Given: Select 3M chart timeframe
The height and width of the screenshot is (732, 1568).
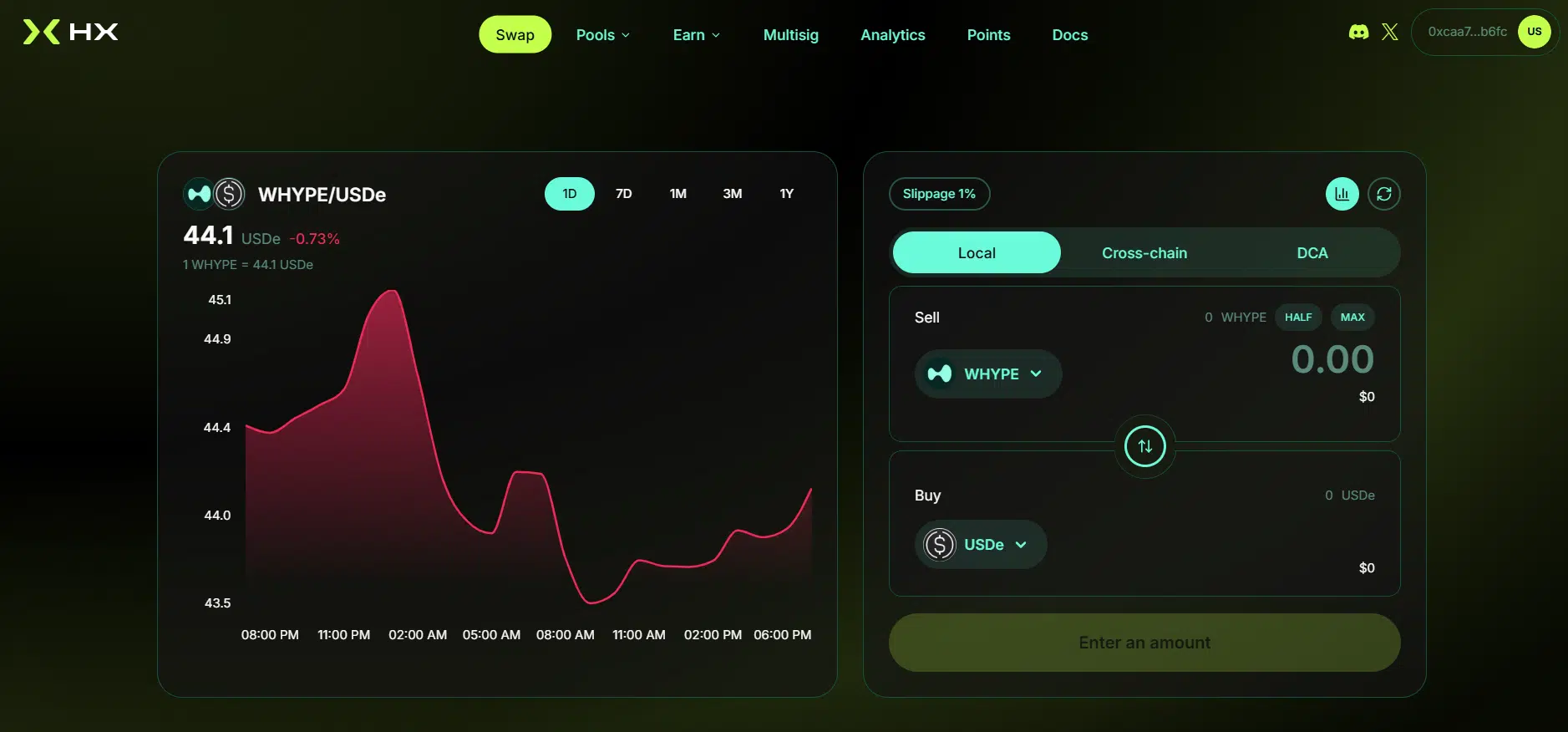Looking at the screenshot, I should (733, 194).
